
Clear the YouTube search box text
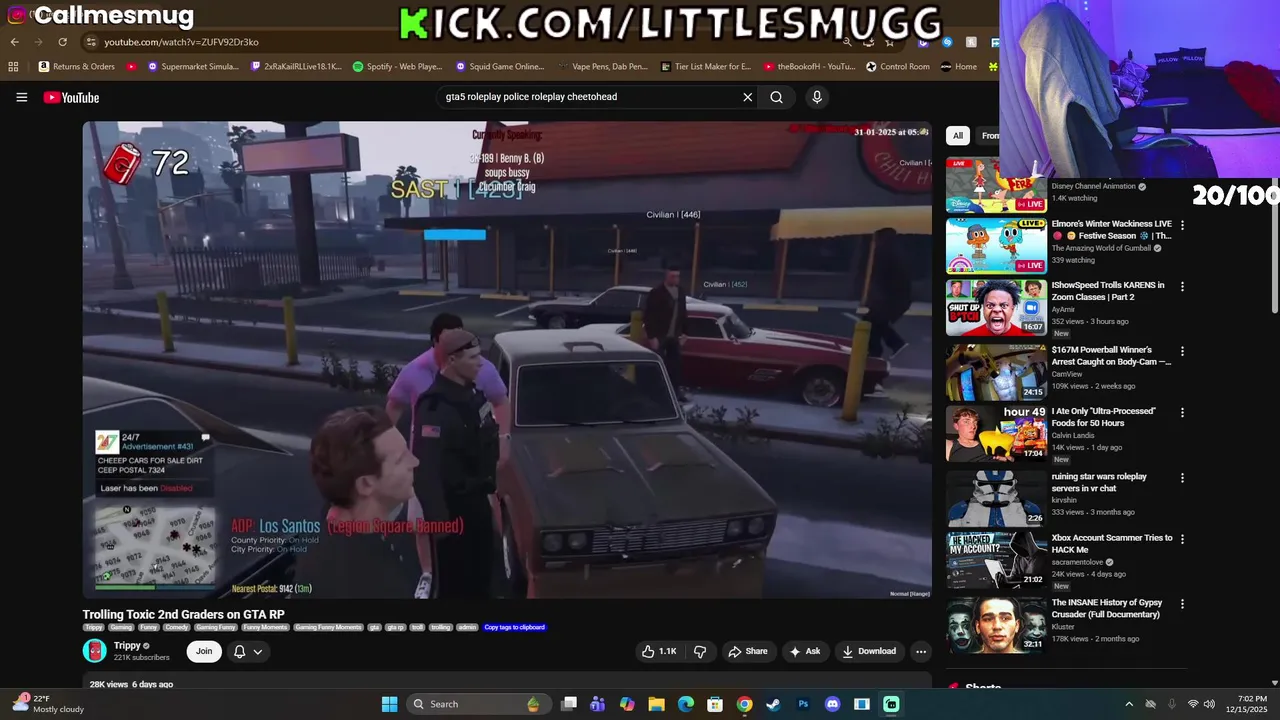point(747,97)
